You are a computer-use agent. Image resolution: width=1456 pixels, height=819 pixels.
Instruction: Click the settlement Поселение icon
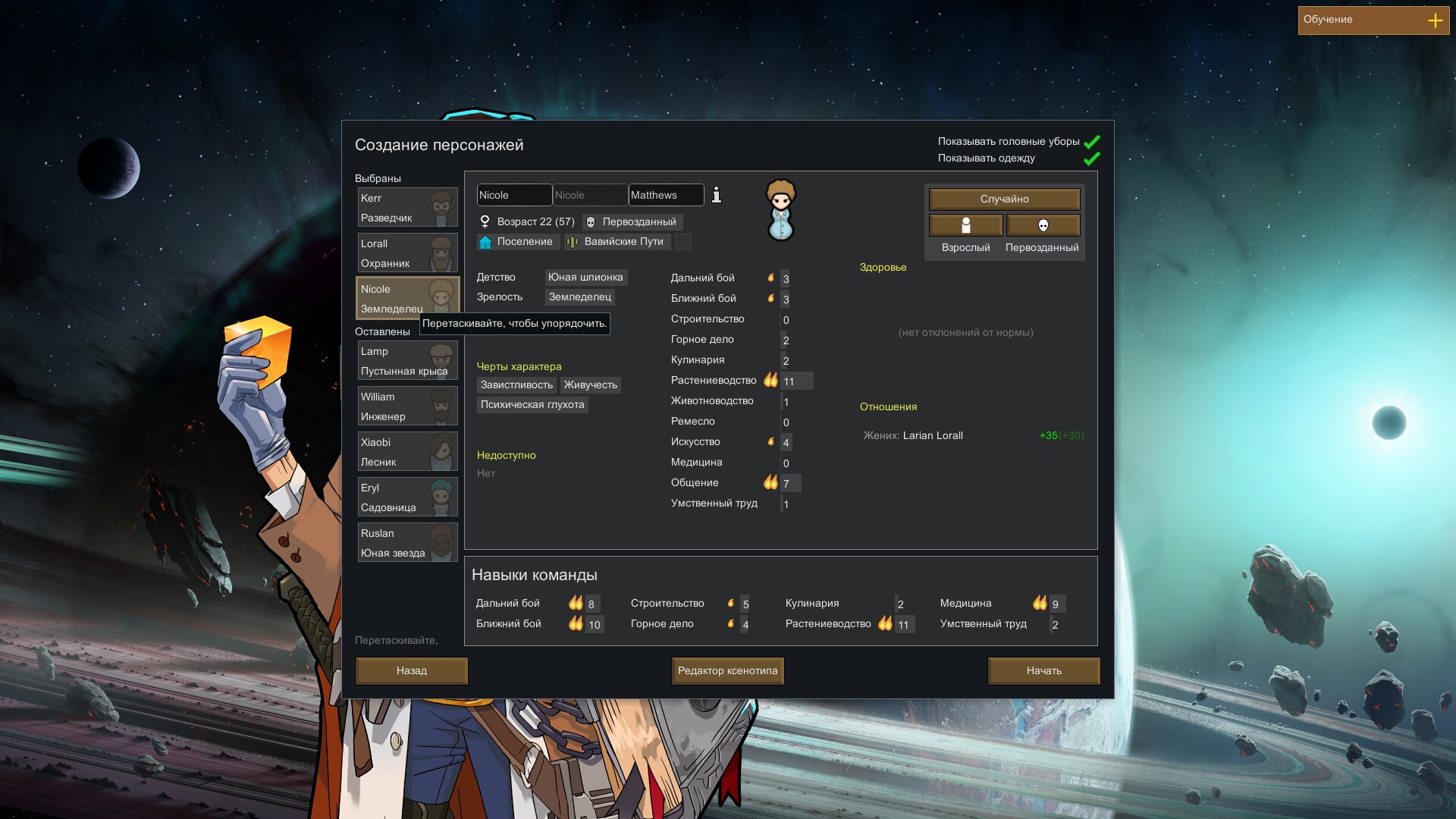pyautogui.click(x=485, y=241)
